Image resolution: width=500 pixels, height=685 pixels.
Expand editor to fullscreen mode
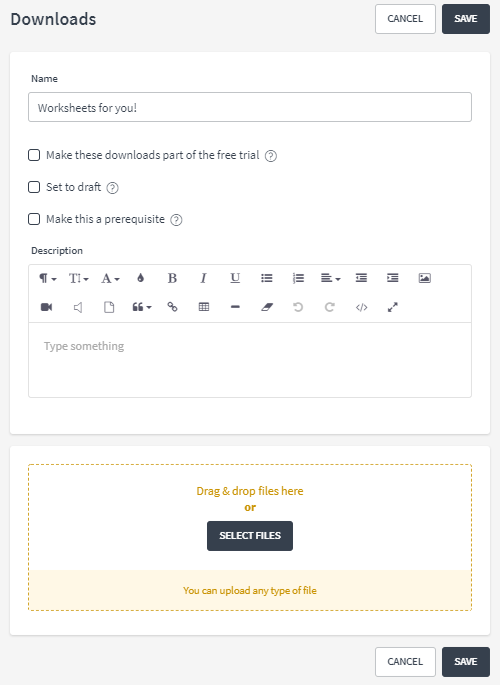tap(393, 308)
